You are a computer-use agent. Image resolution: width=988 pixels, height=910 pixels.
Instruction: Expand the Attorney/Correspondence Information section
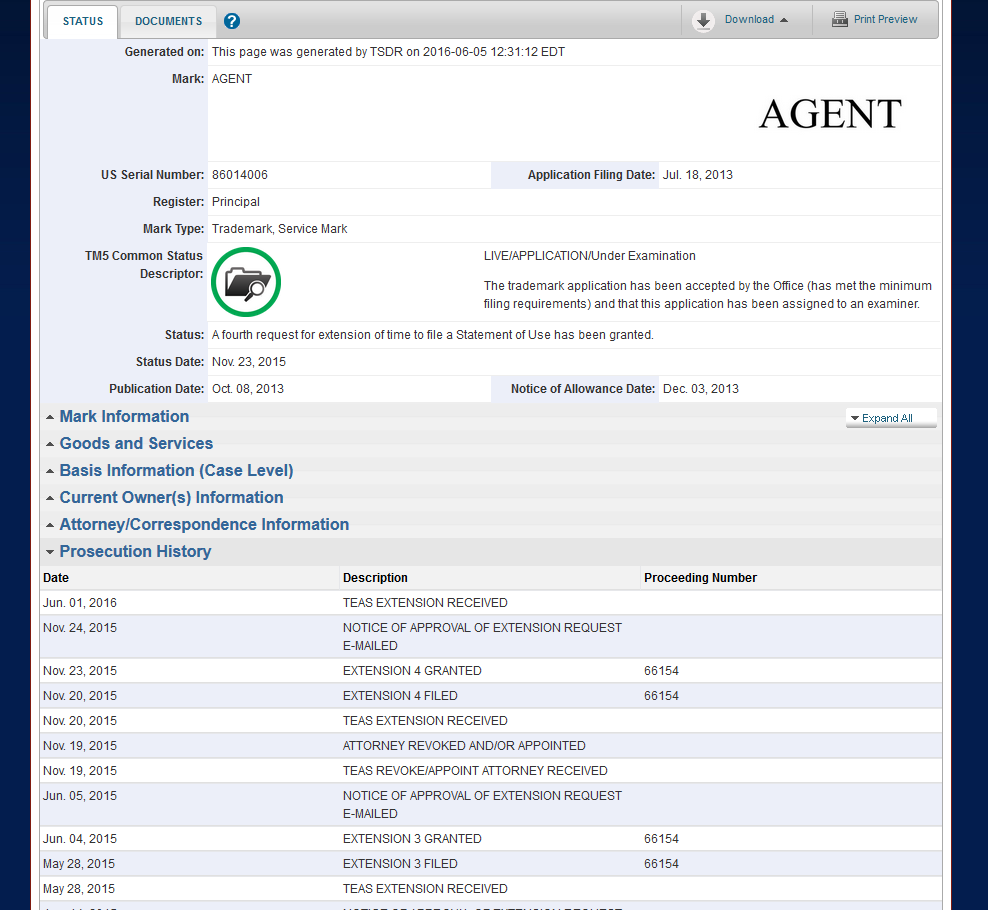click(49, 524)
